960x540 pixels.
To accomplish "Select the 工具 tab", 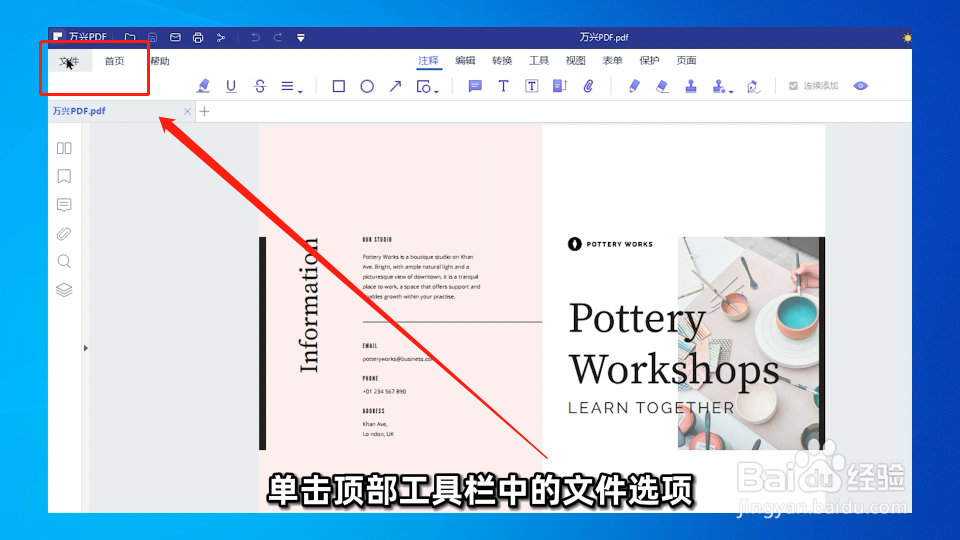I will 539,61.
